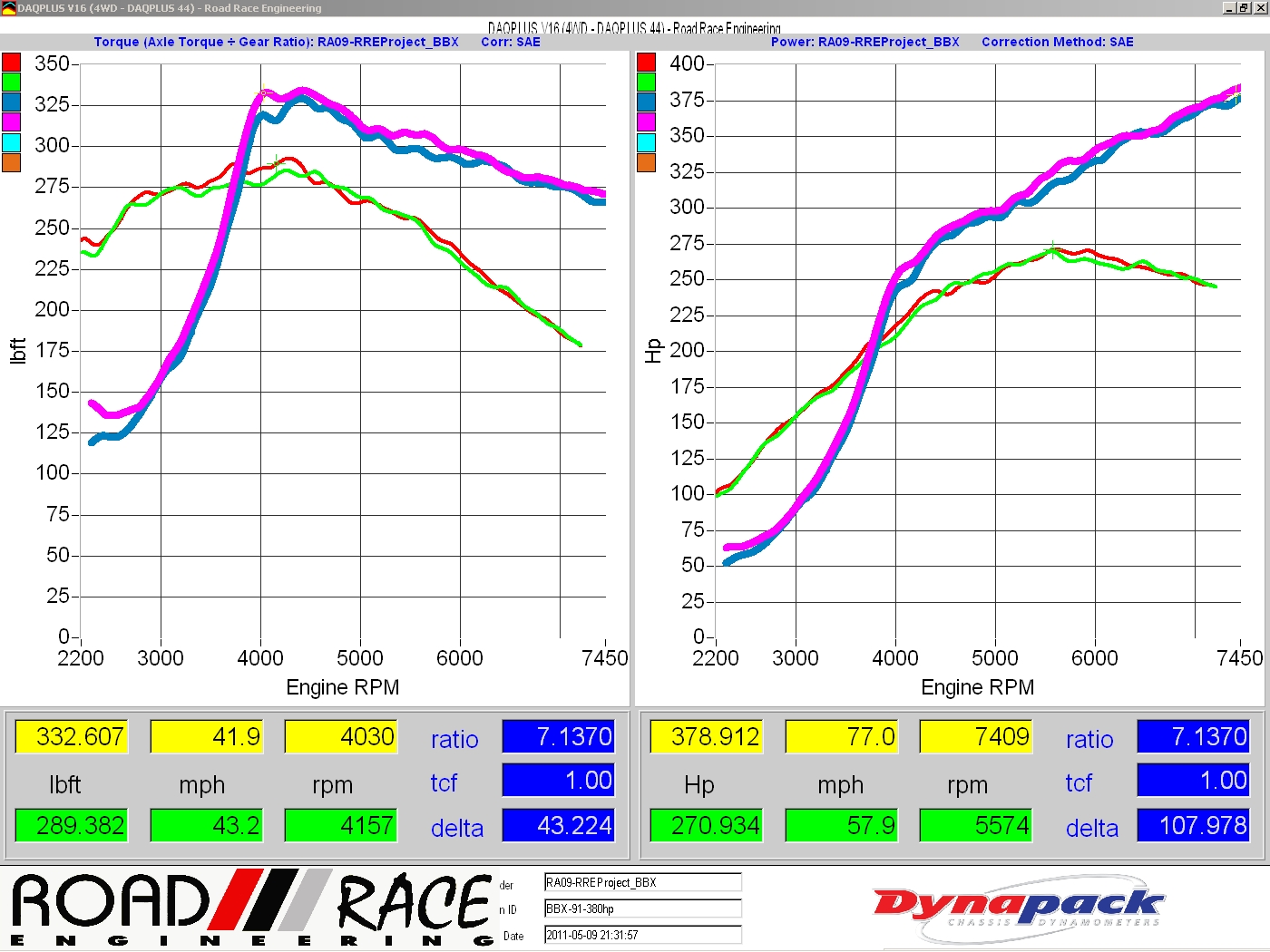This screenshot has width=1270, height=952.
Task: Click the RA09-RREProject_BBX text field
Action: click(x=642, y=882)
